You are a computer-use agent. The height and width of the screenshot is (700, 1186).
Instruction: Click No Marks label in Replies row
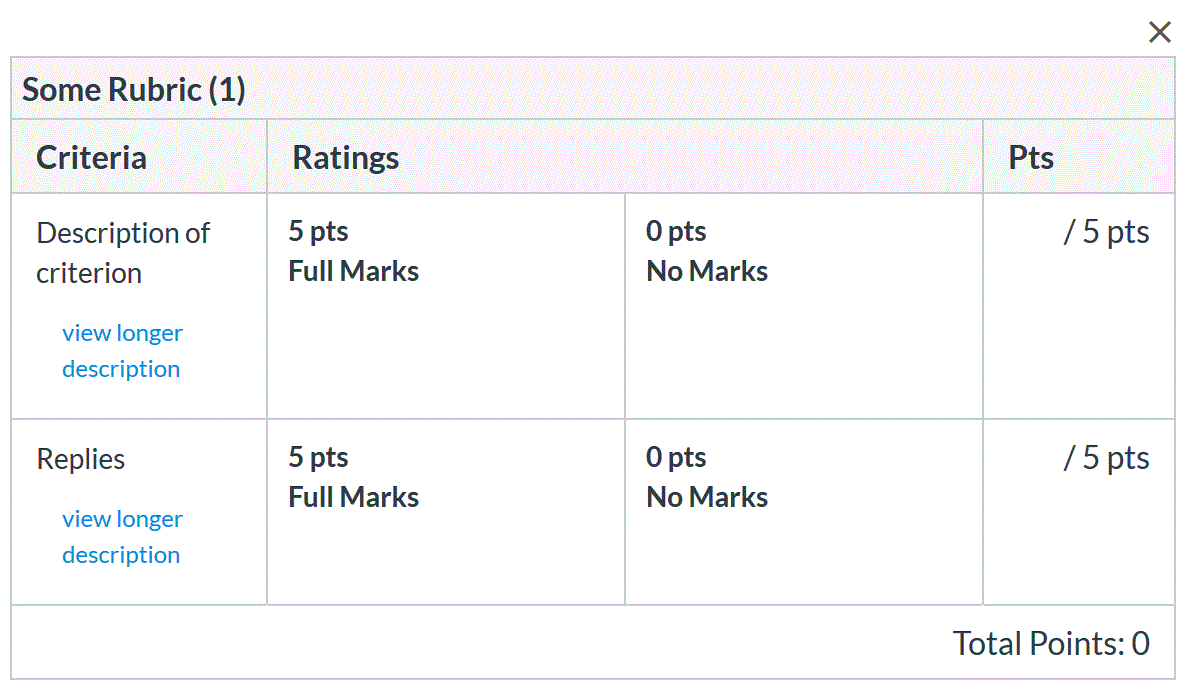707,497
